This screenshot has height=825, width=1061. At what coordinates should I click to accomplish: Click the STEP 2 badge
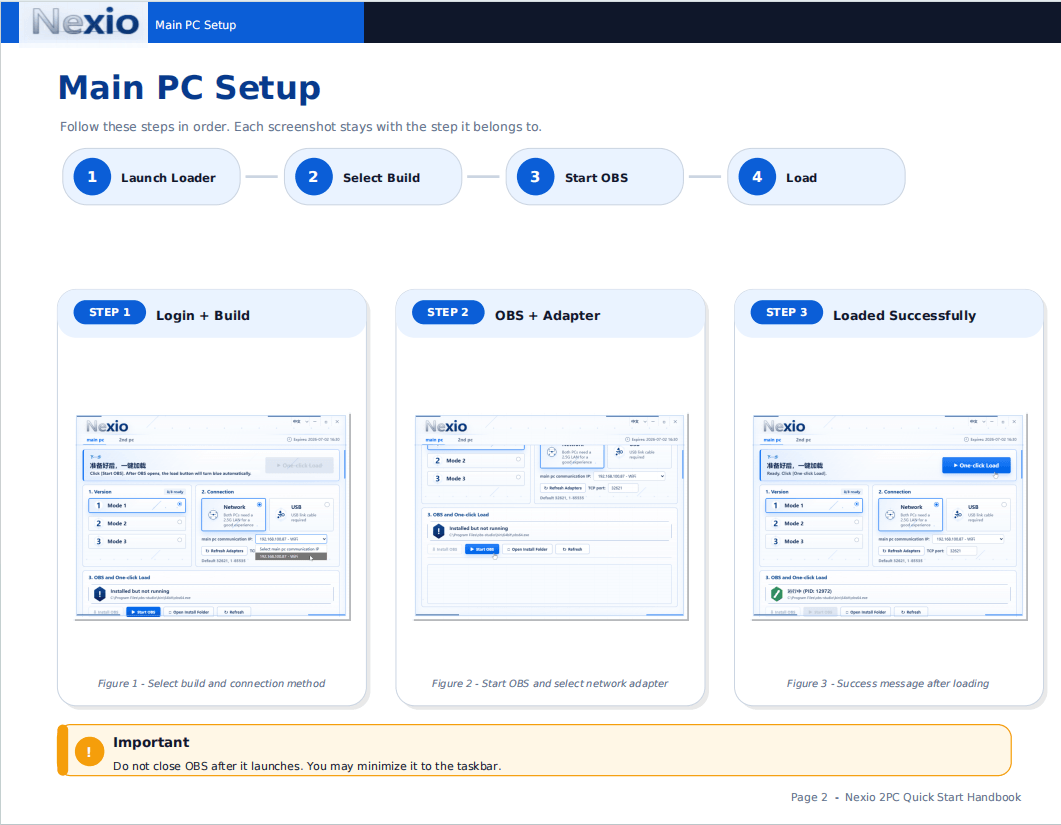[448, 312]
